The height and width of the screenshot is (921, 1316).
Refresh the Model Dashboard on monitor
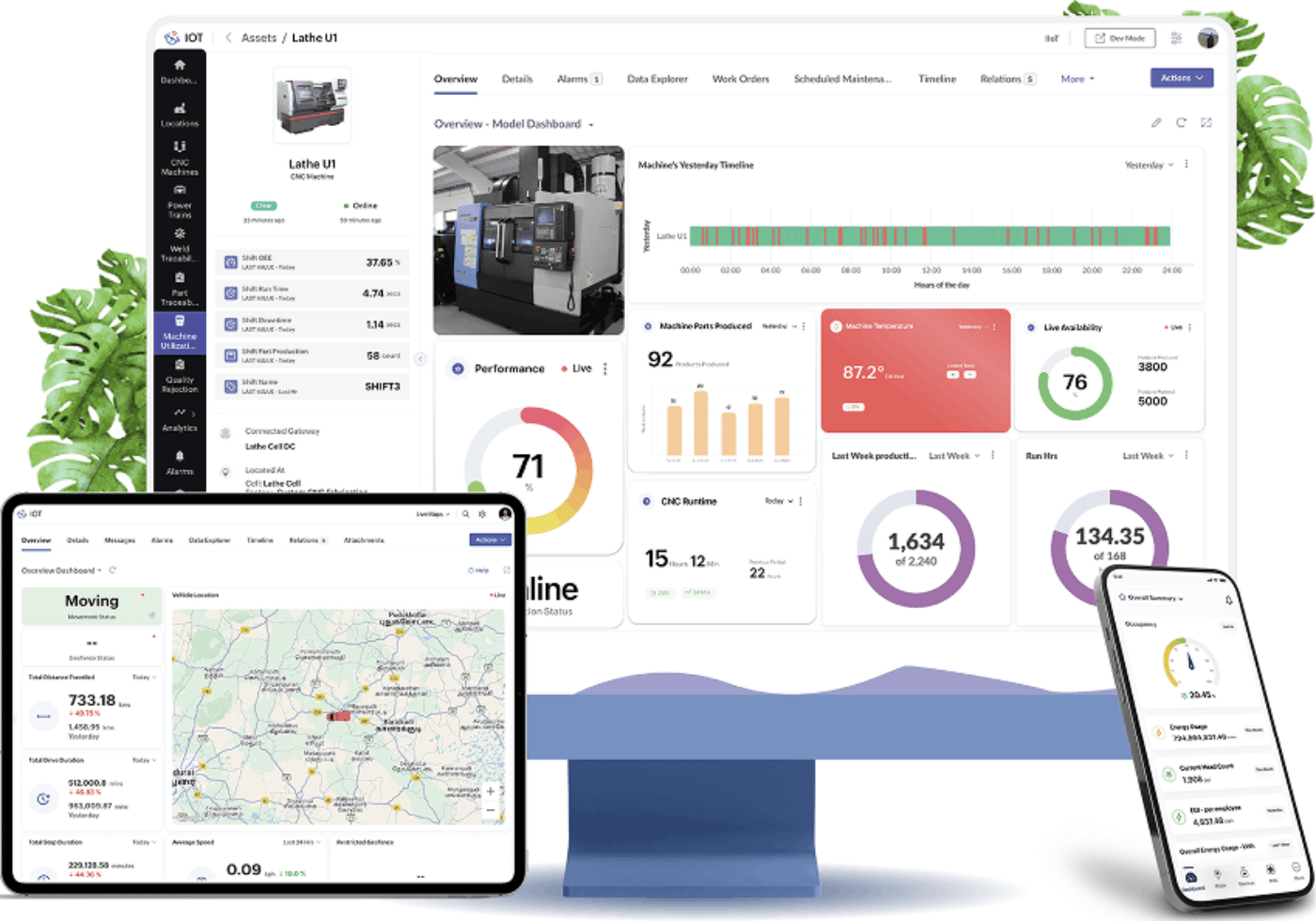[1182, 123]
